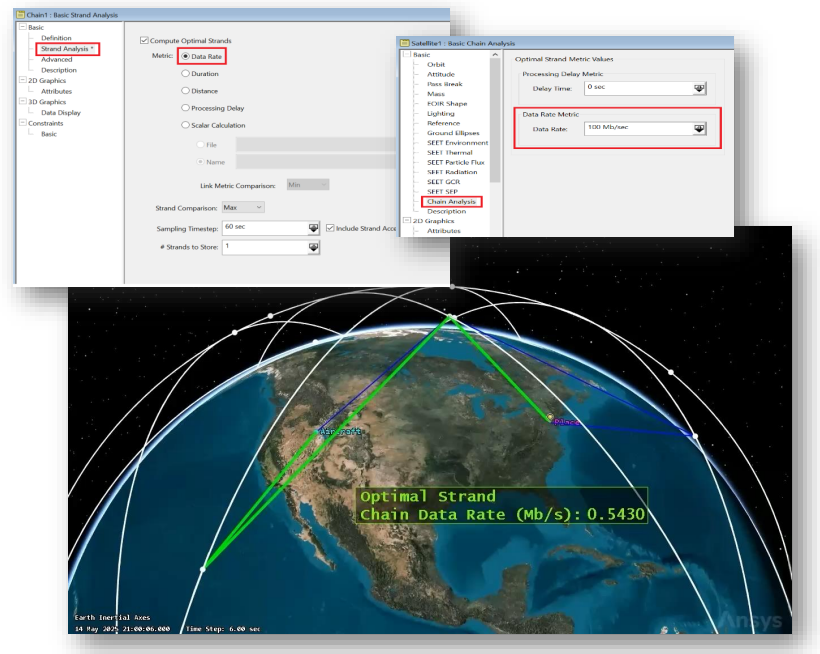Open Description page in Chain1 tree

59,70
